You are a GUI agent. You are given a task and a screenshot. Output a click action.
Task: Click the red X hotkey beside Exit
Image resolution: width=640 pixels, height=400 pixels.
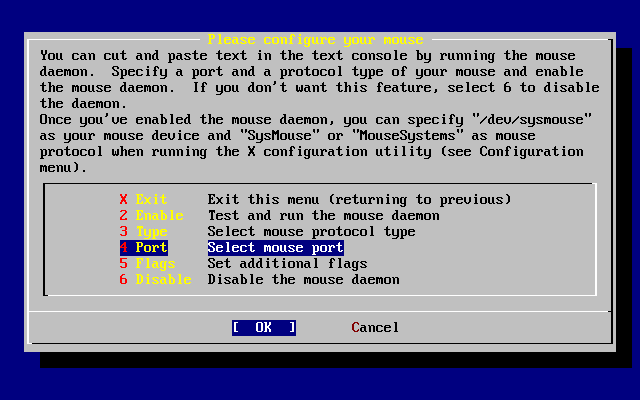tap(124, 199)
